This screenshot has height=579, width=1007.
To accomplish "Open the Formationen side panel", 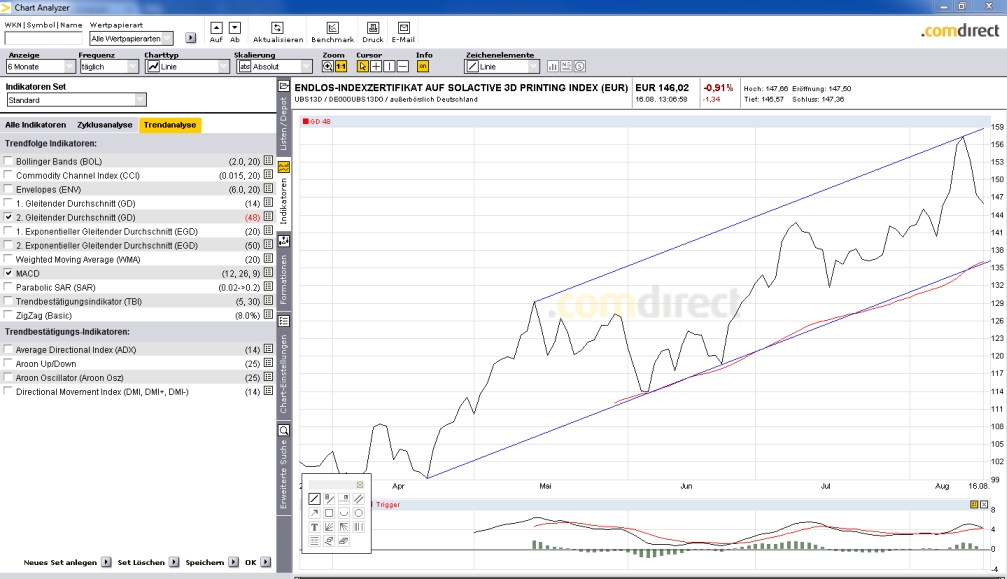I will coord(283,273).
